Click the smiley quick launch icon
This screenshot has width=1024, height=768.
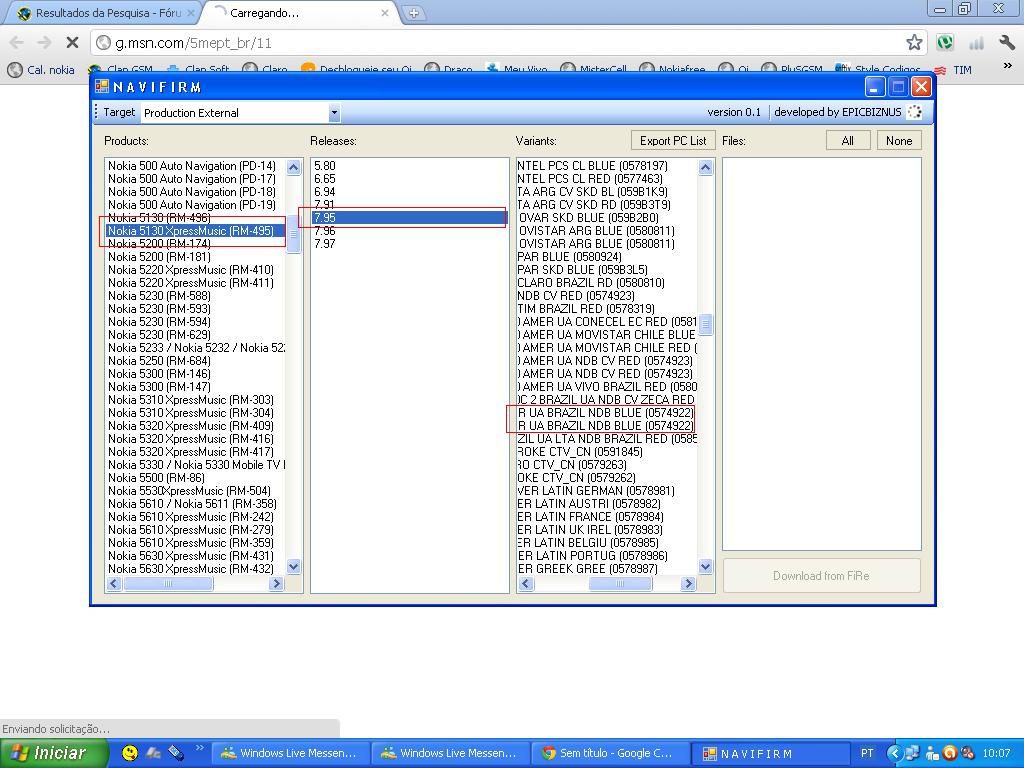tap(130, 753)
